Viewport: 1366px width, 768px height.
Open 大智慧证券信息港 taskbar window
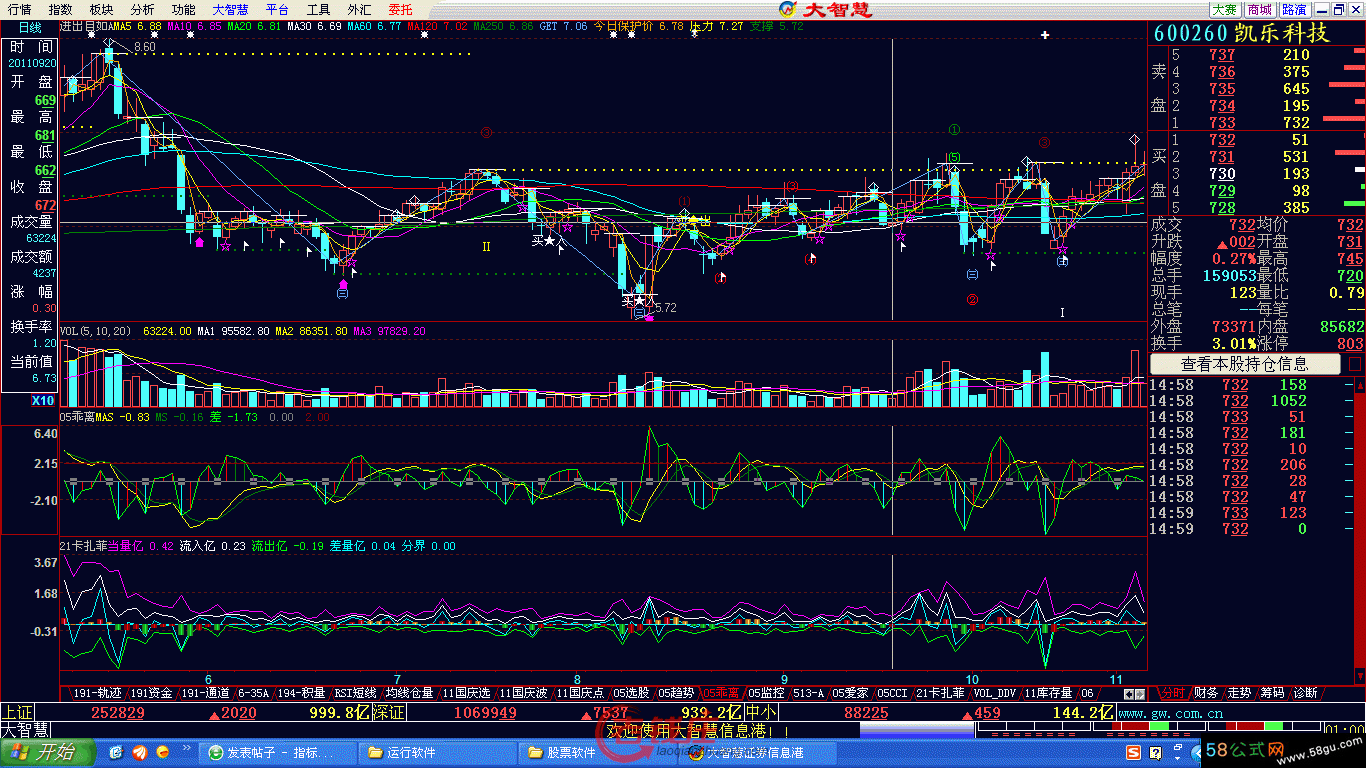coord(755,752)
